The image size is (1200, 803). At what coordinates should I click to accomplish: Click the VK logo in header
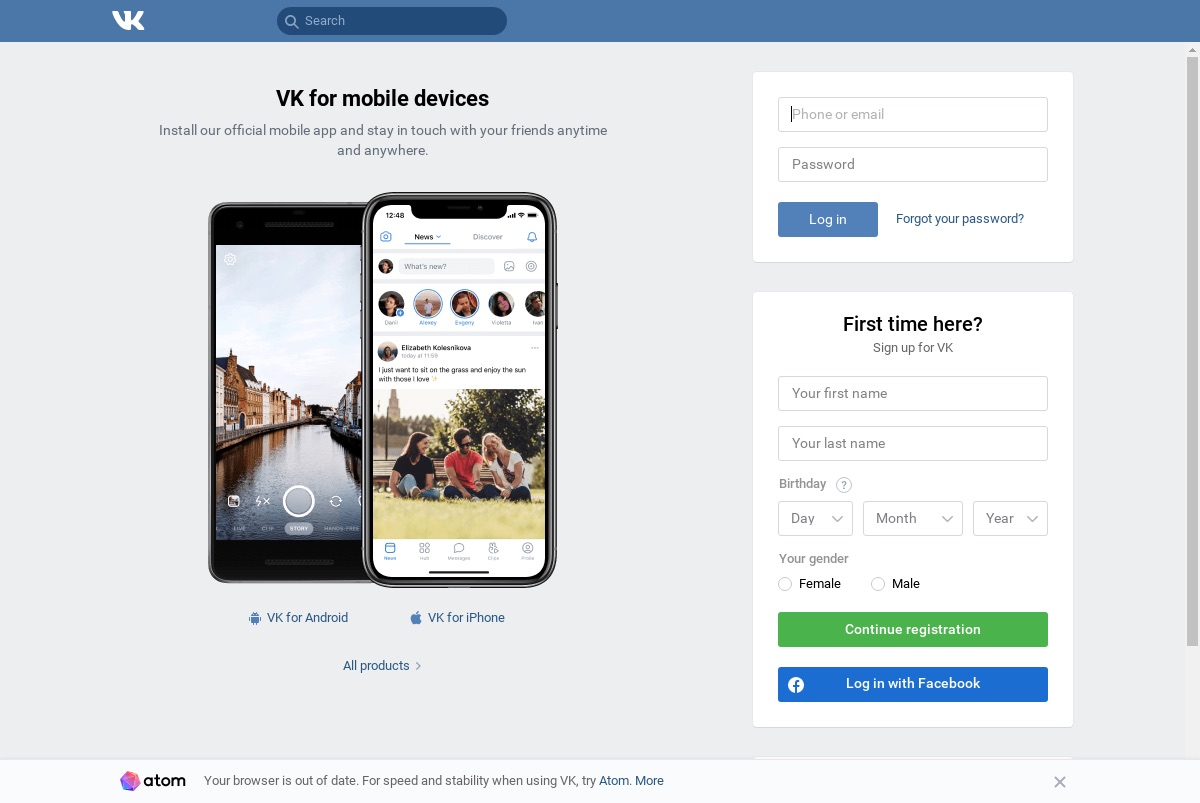click(128, 20)
